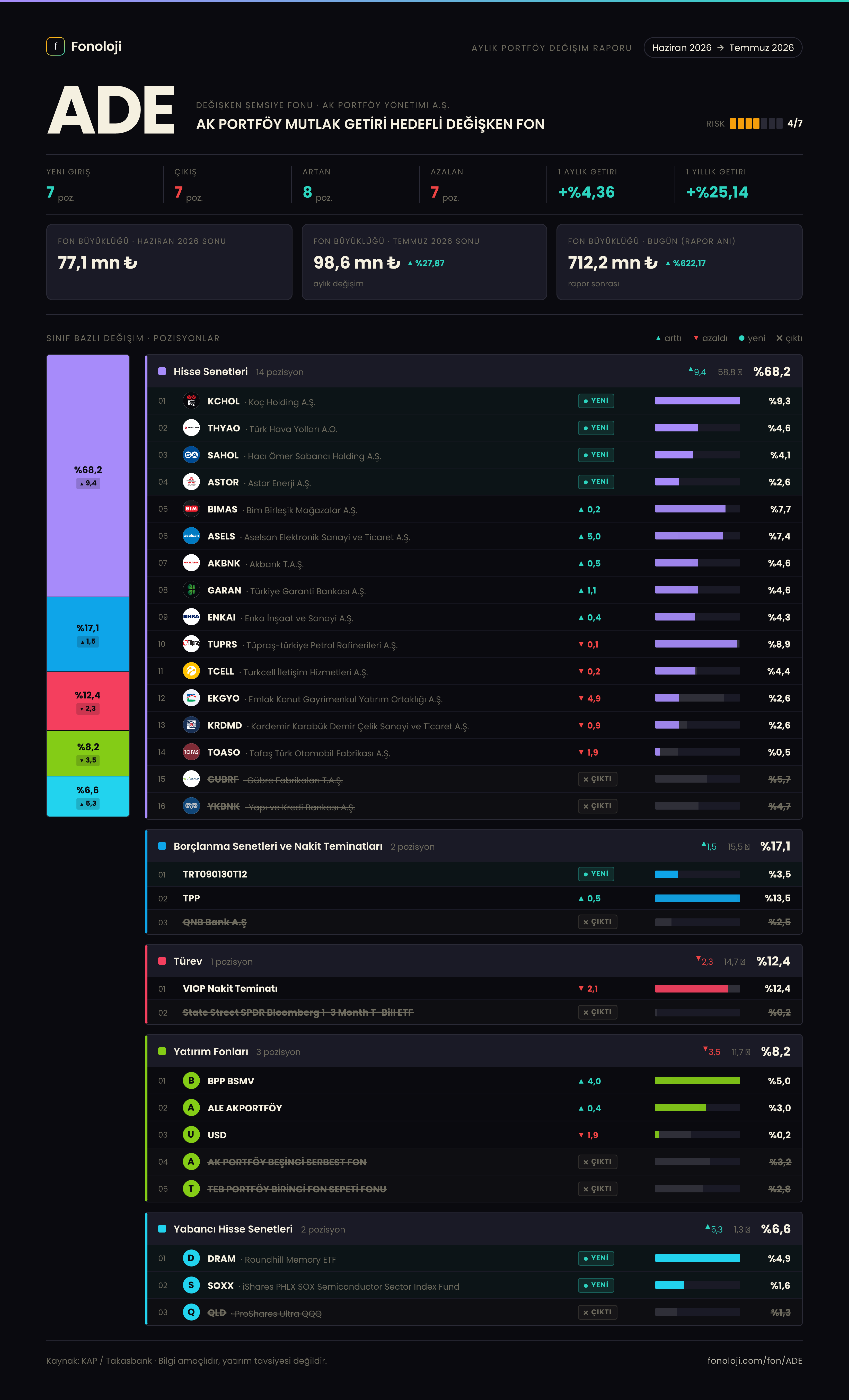The height and width of the screenshot is (1400, 849).
Task: Click the "çıktı" legend entry
Action: [789, 338]
